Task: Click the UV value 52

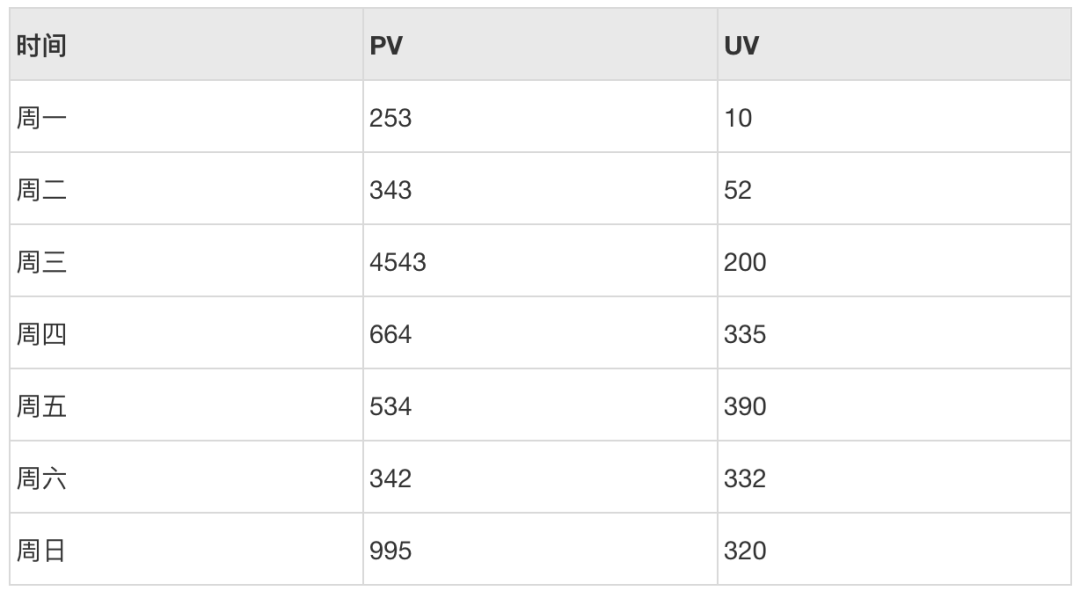Action: tap(738, 190)
